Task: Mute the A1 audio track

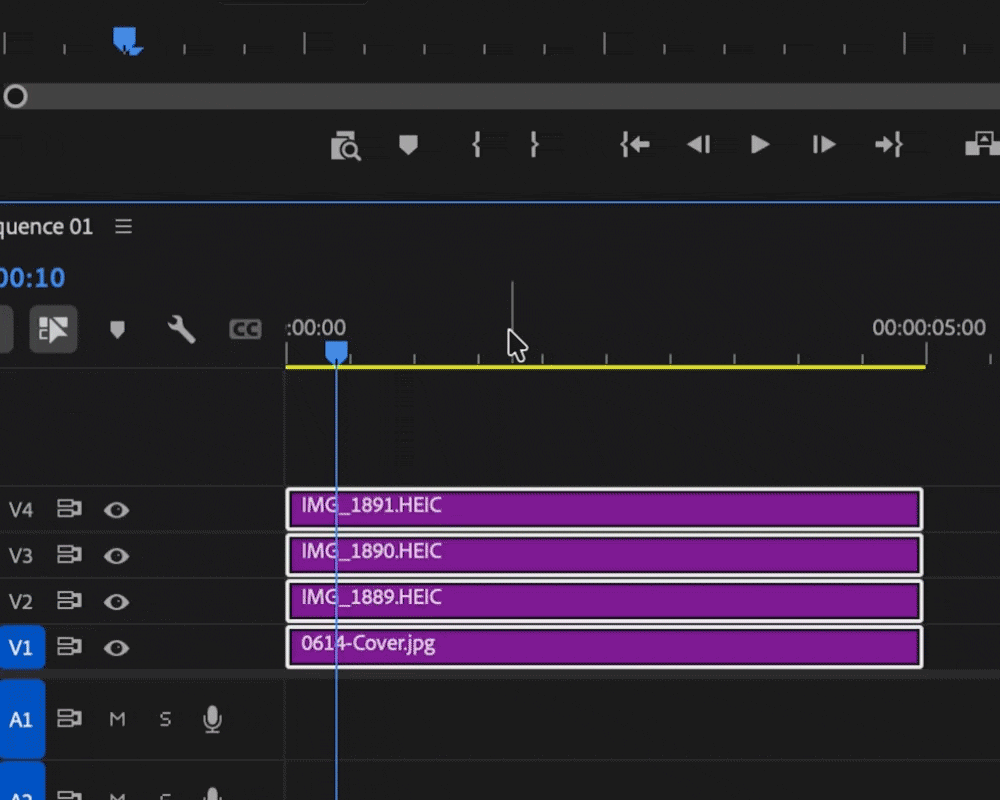Action: (117, 719)
